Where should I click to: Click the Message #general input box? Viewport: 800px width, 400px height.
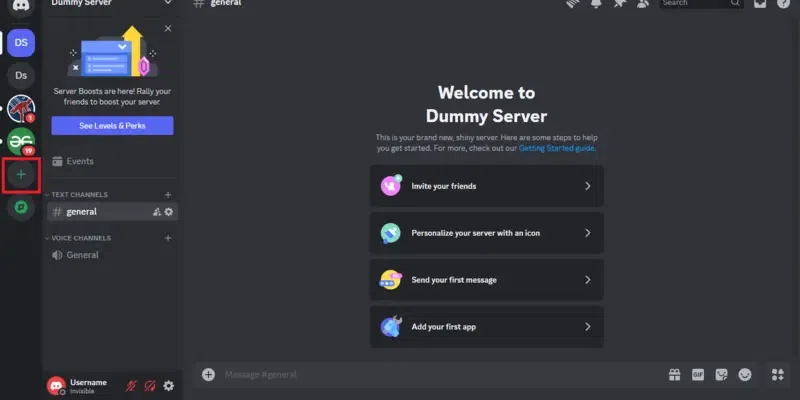coord(439,375)
